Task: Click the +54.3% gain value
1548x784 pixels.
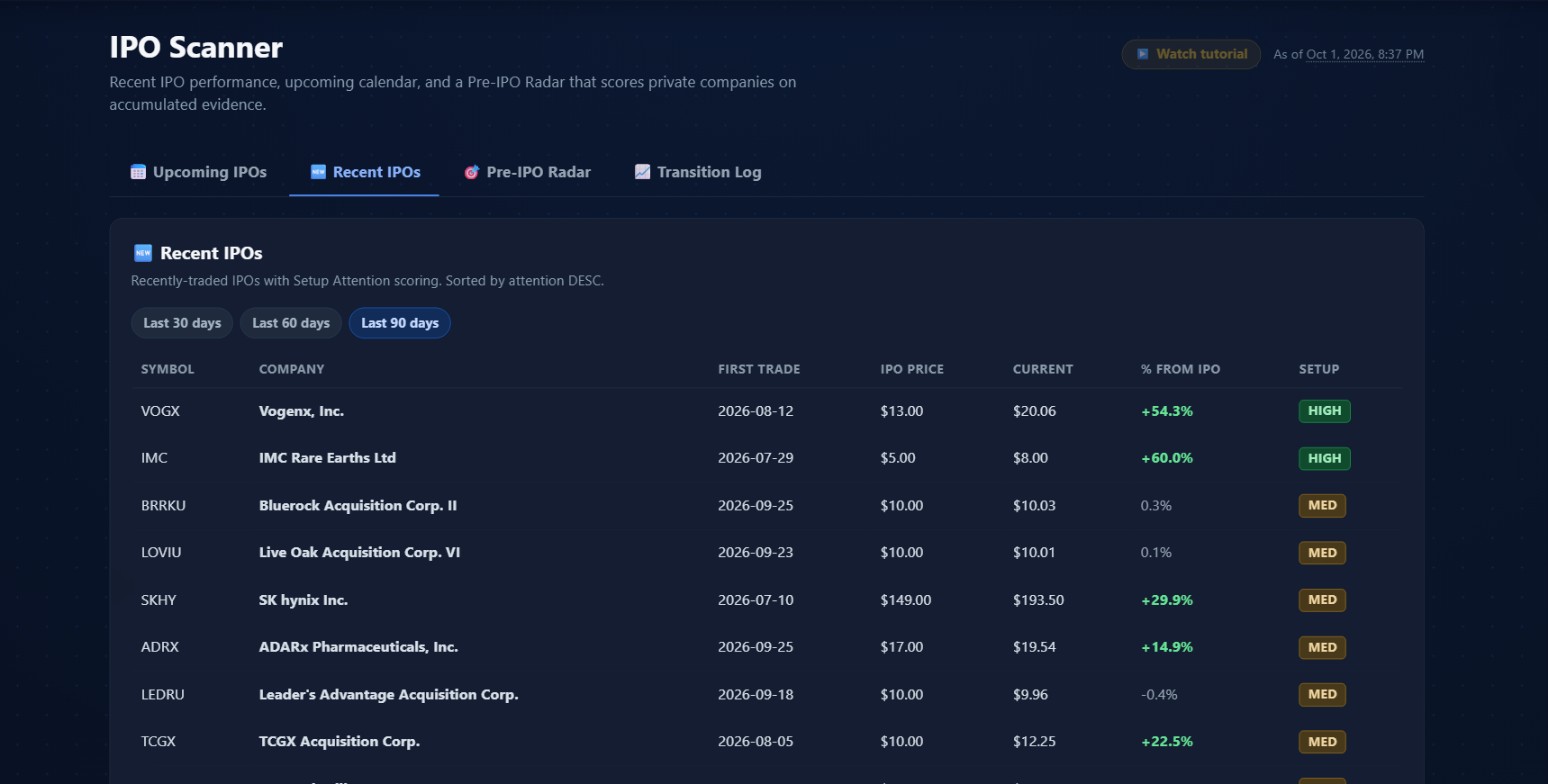Action: [x=1167, y=411]
